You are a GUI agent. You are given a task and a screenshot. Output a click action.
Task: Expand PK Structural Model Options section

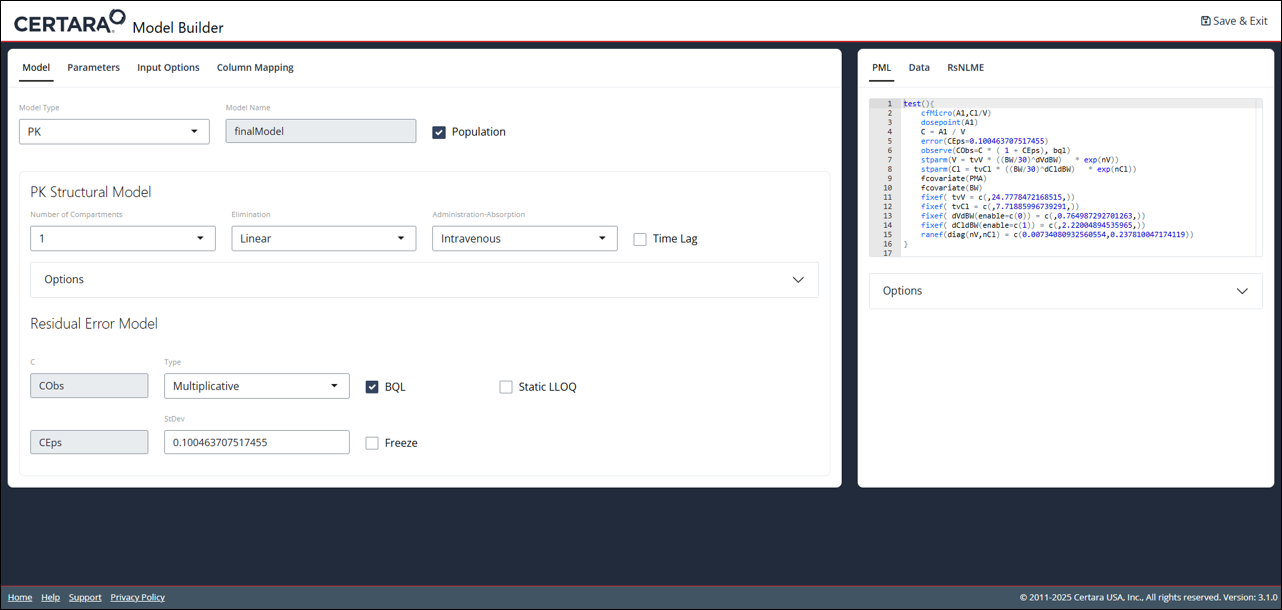pyautogui.click(x=424, y=280)
